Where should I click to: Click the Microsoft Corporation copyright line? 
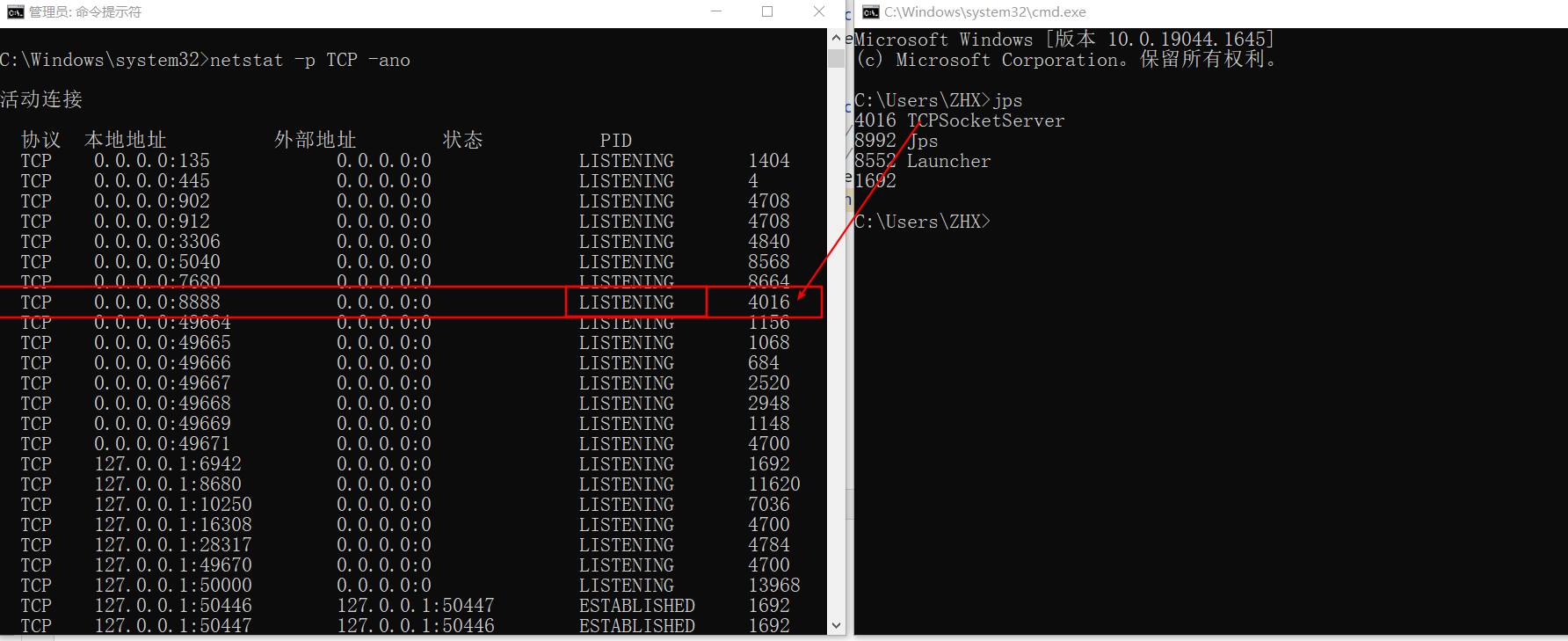[x=1067, y=60]
